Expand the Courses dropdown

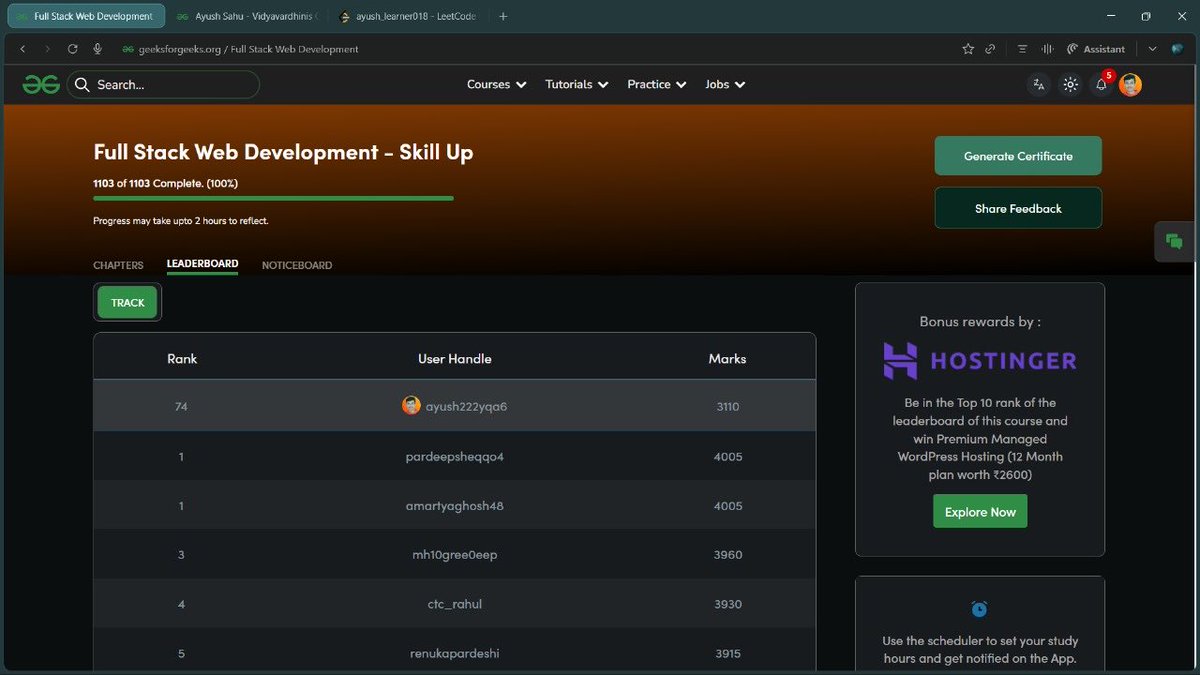pyautogui.click(x=497, y=85)
